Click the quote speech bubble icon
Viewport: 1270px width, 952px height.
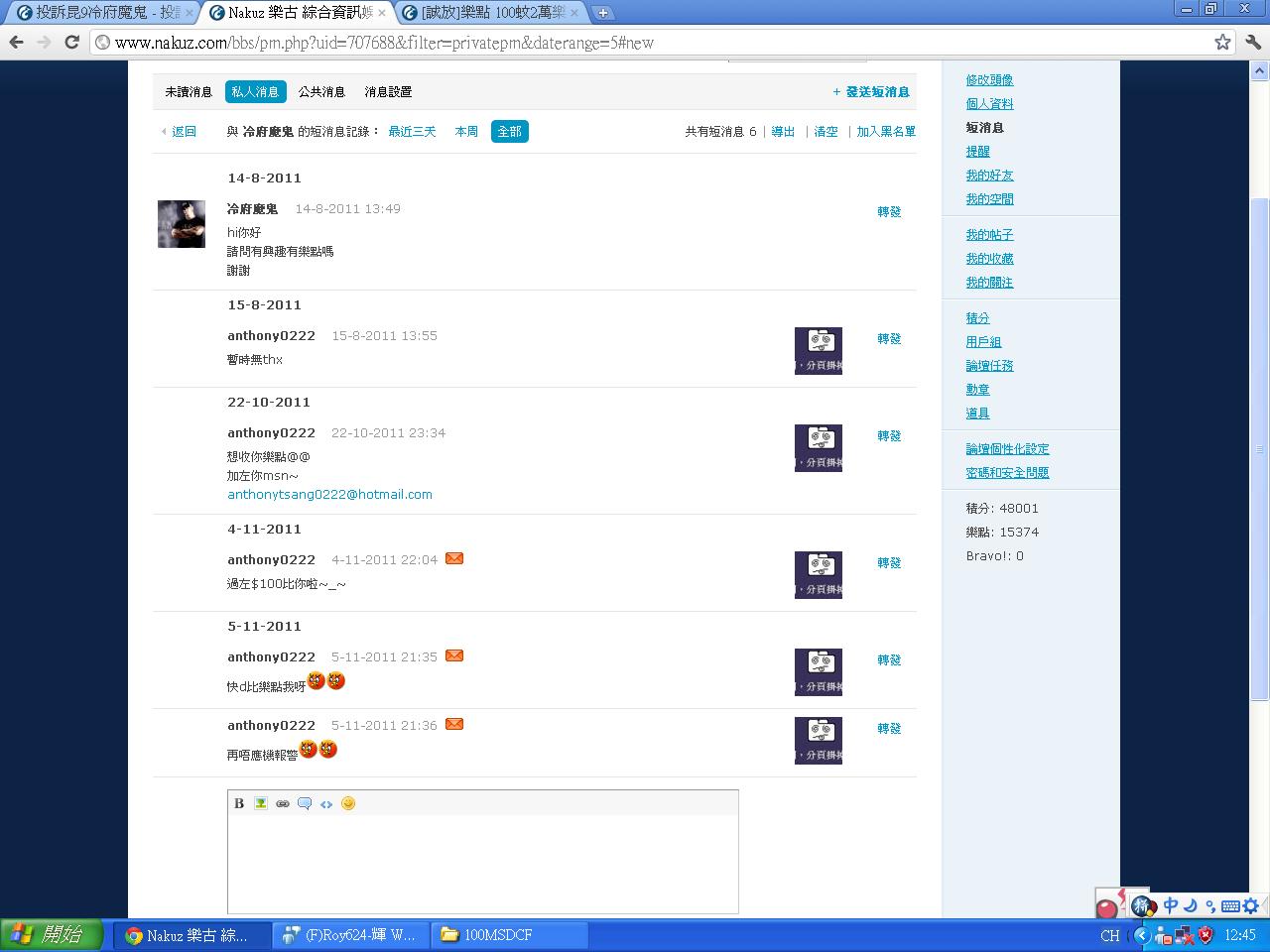pyautogui.click(x=305, y=803)
